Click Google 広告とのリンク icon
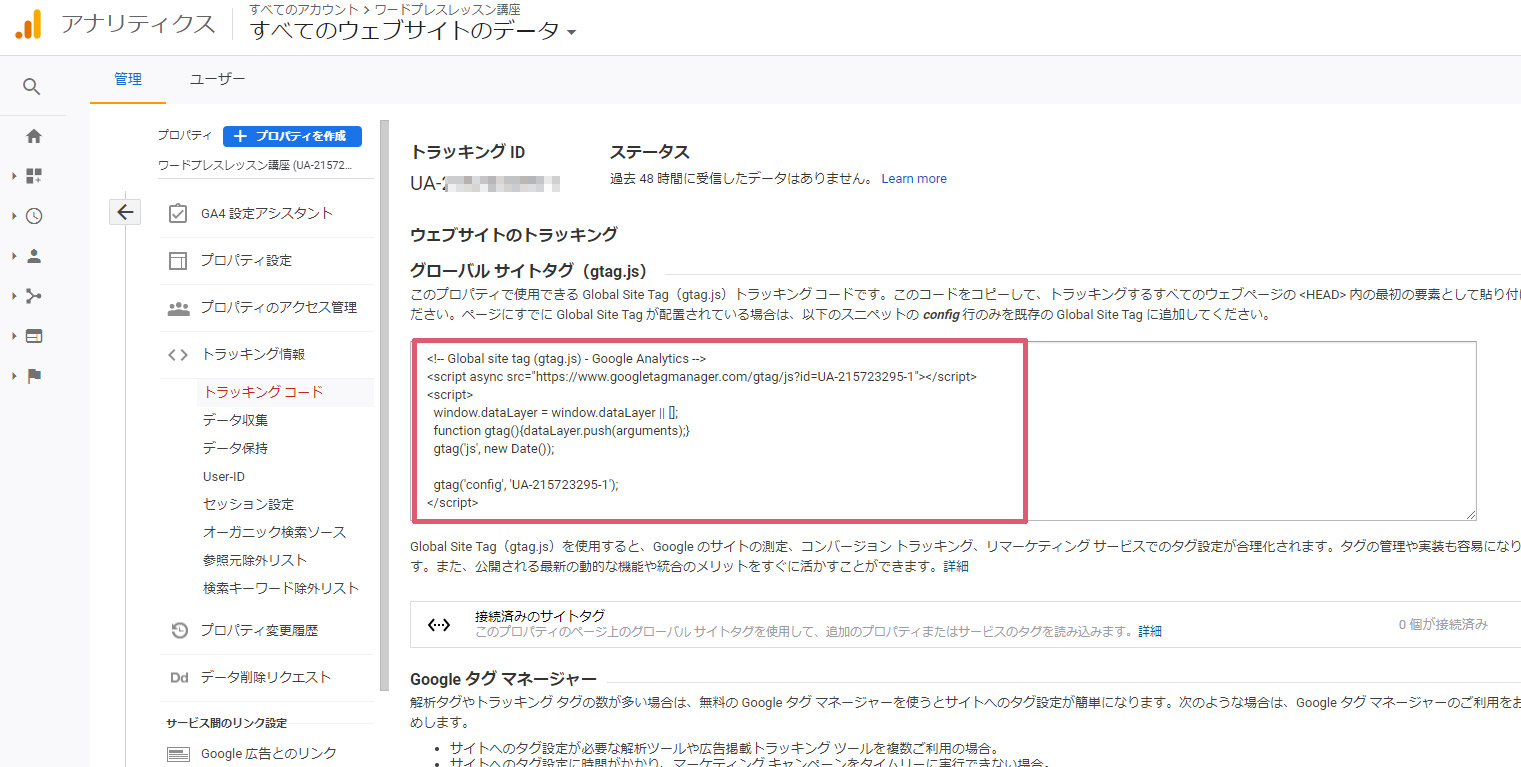 (x=179, y=754)
